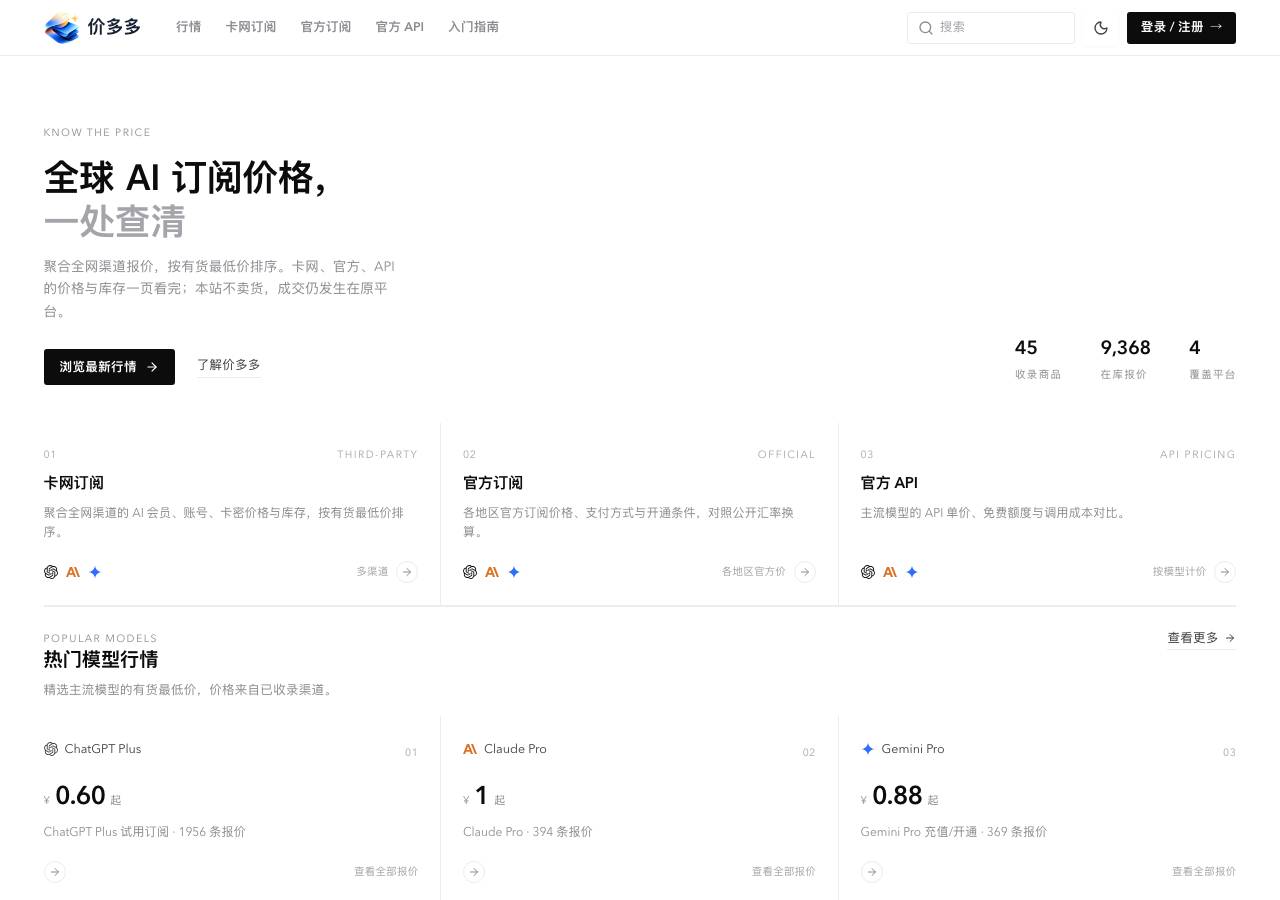The width and height of the screenshot is (1280, 900).
Task: Click the 45 收录商品 statistic
Action: 1038,359
